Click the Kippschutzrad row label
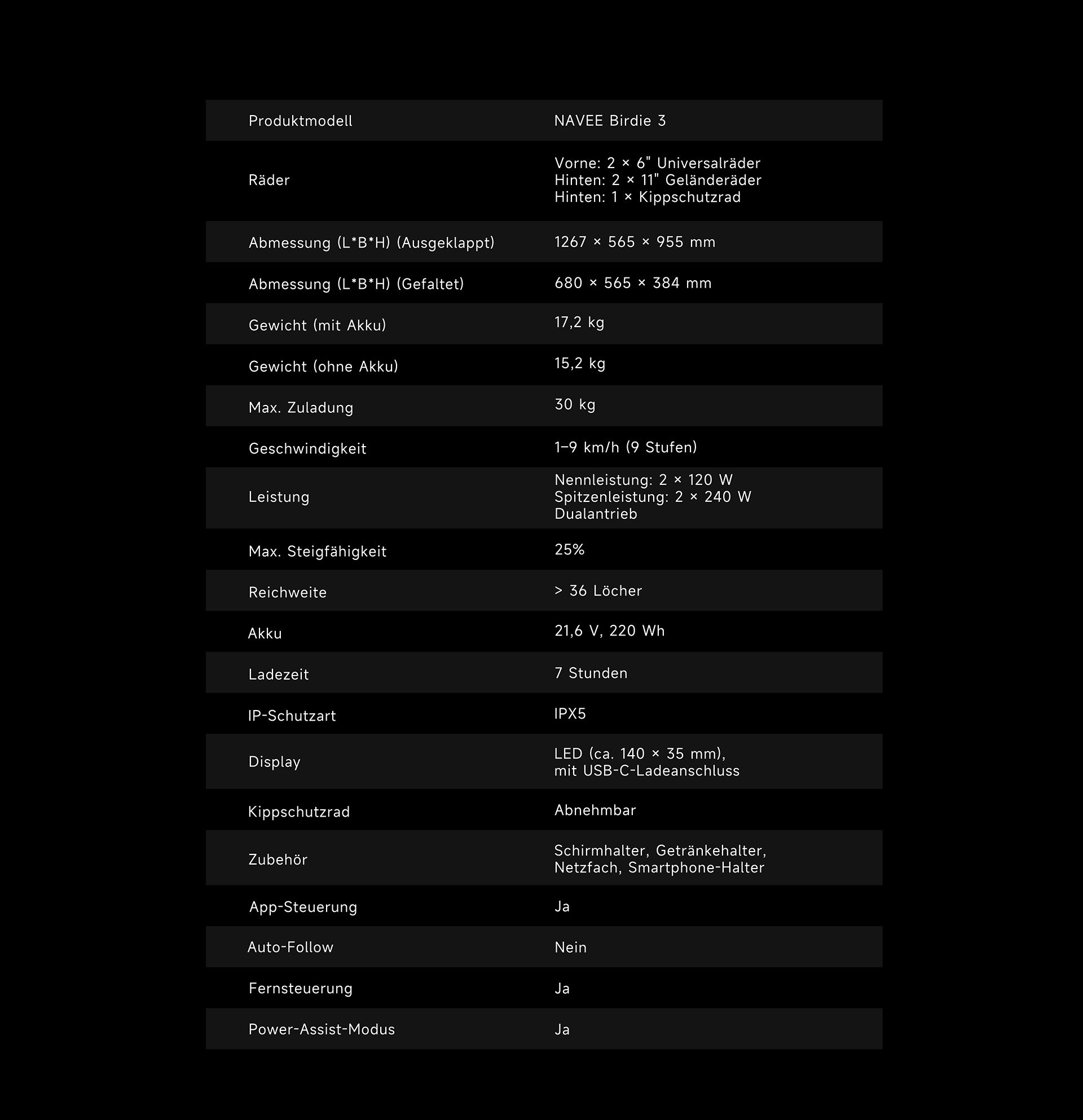Screen dimensions: 1083x1120 click(x=298, y=812)
